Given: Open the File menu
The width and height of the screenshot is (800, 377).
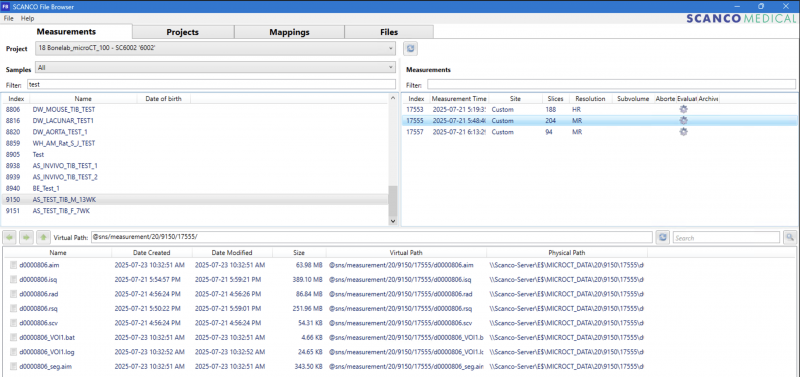Looking at the screenshot, I should [8, 18].
